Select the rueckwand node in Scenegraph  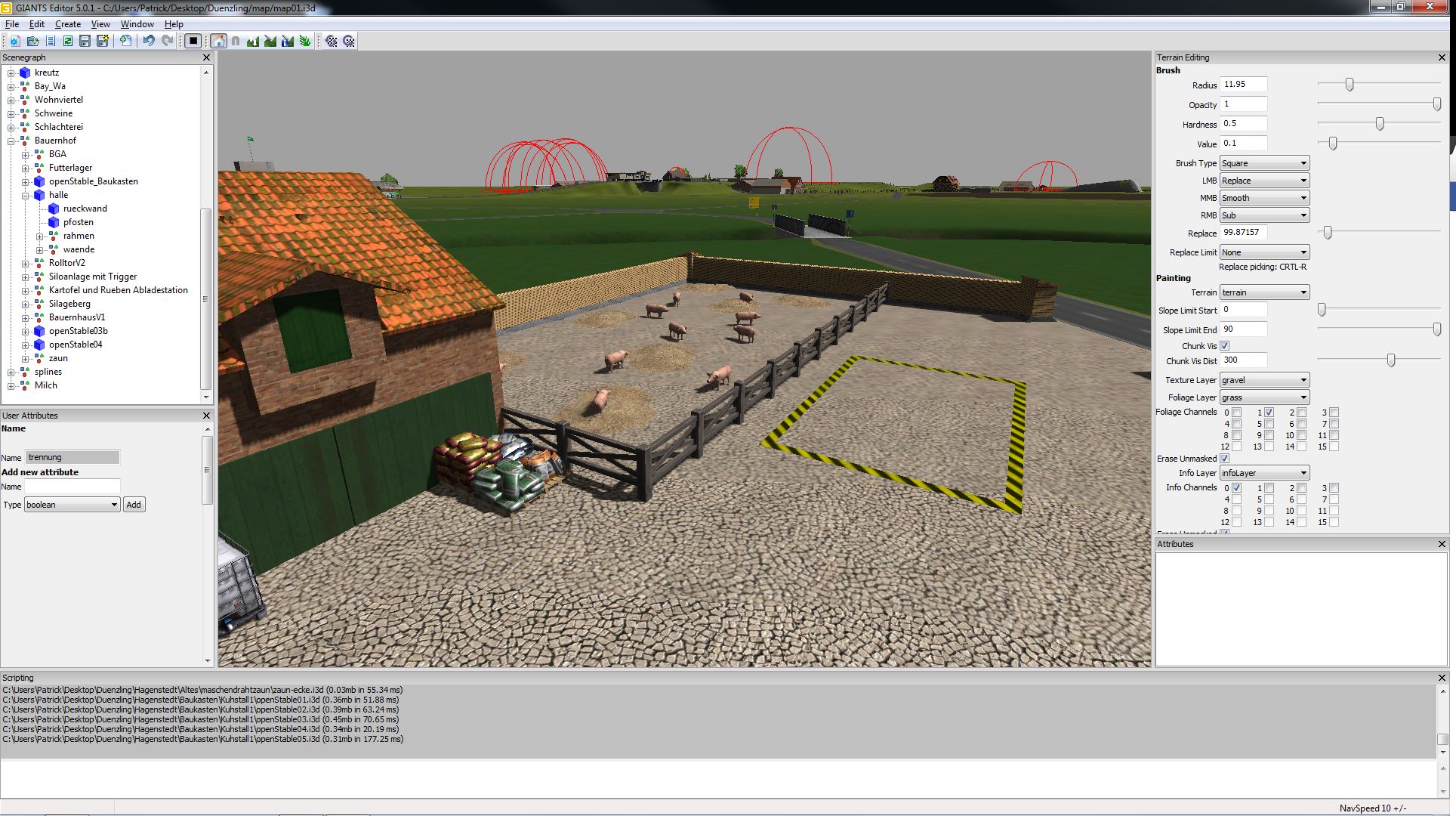85,209
